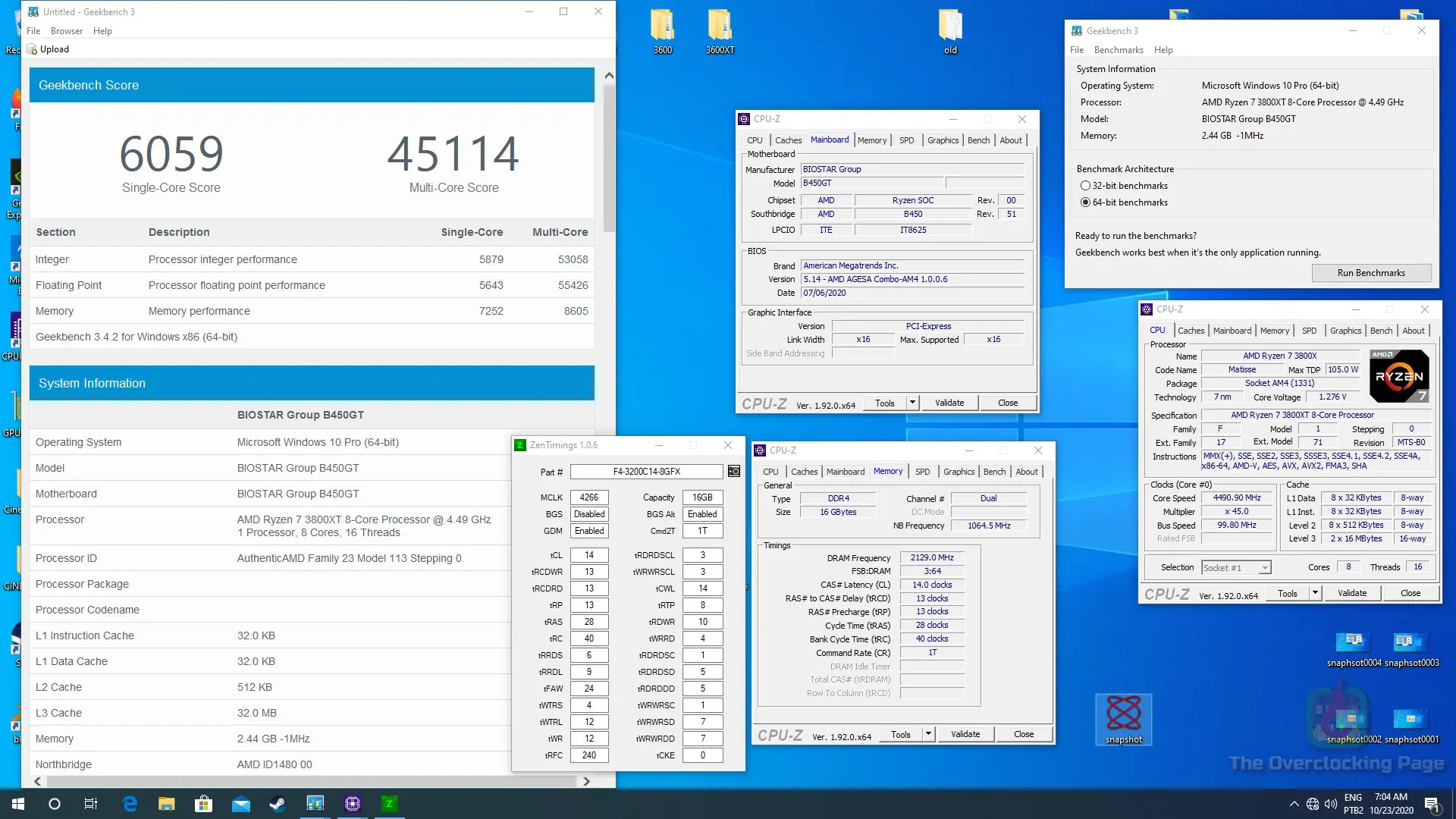Click the horizontal scroll-right arrow in Geekbench results
Screen dimensions: 1456x819
586,781
